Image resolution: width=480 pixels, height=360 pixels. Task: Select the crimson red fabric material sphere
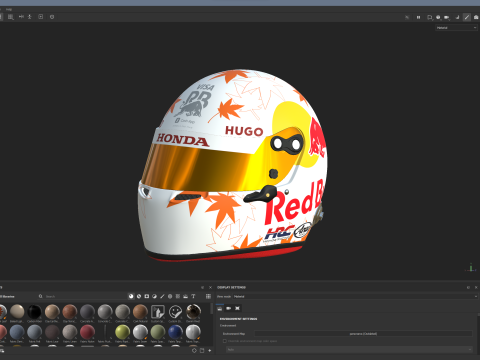(87, 332)
